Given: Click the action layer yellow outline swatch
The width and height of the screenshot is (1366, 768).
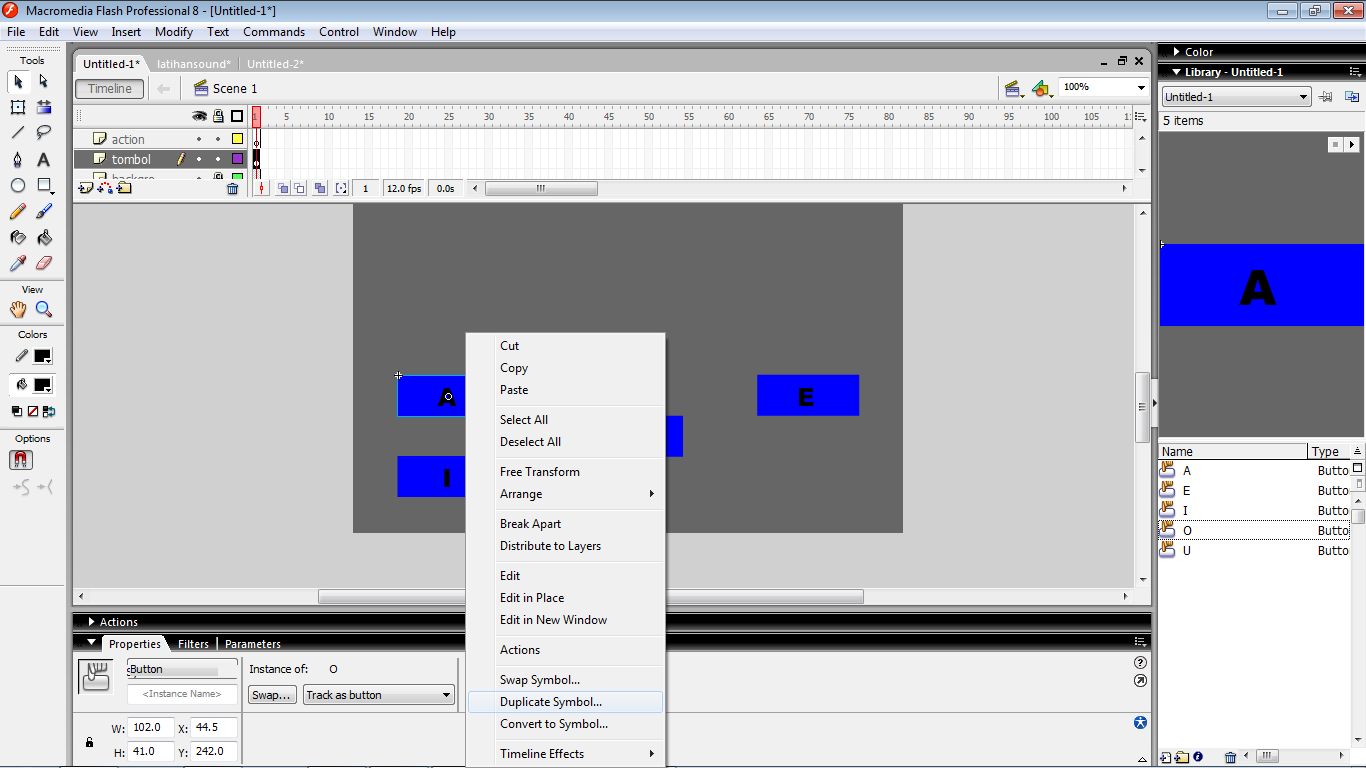Looking at the screenshot, I should [237, 140].
